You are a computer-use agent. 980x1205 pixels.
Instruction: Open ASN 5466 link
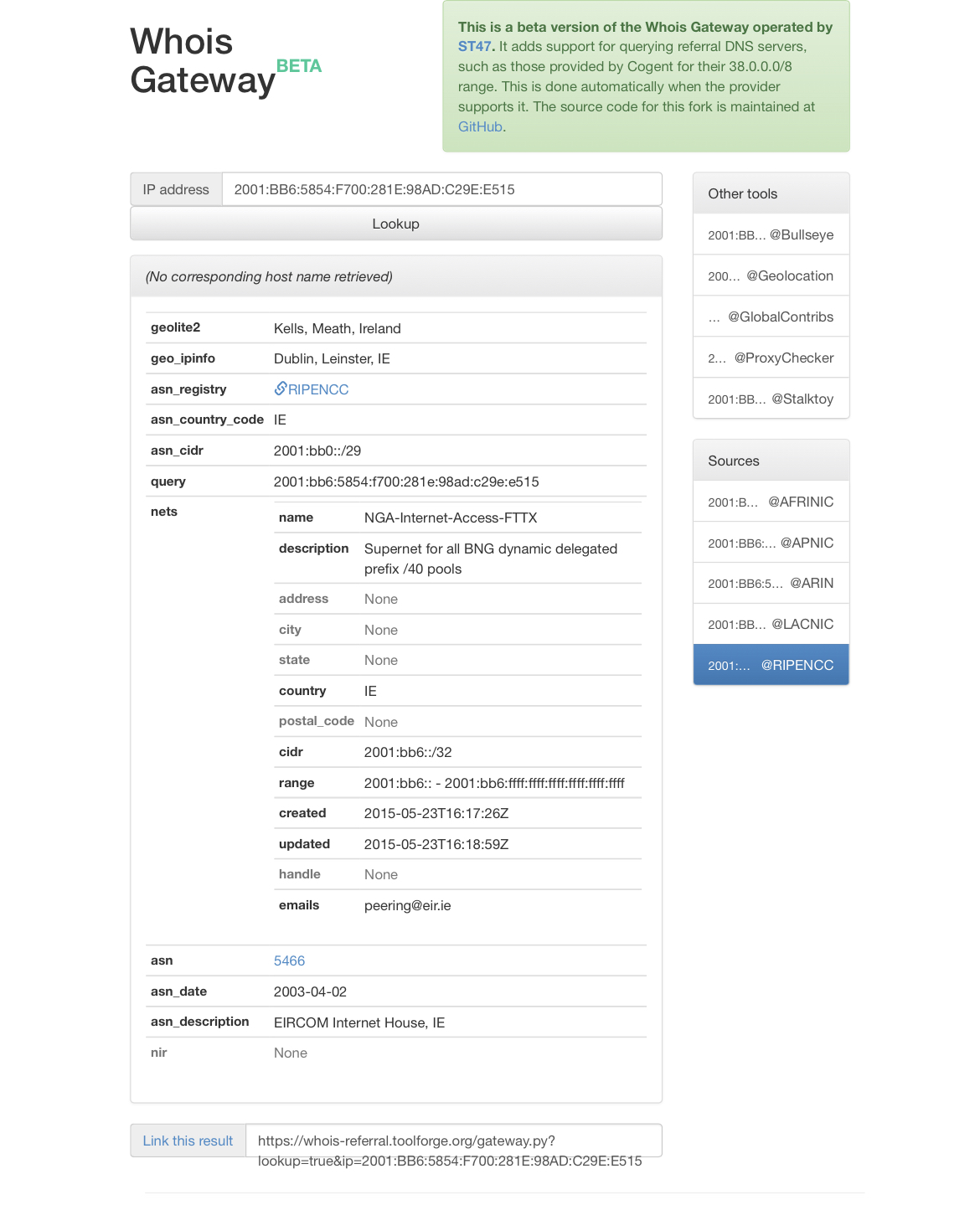289,961
